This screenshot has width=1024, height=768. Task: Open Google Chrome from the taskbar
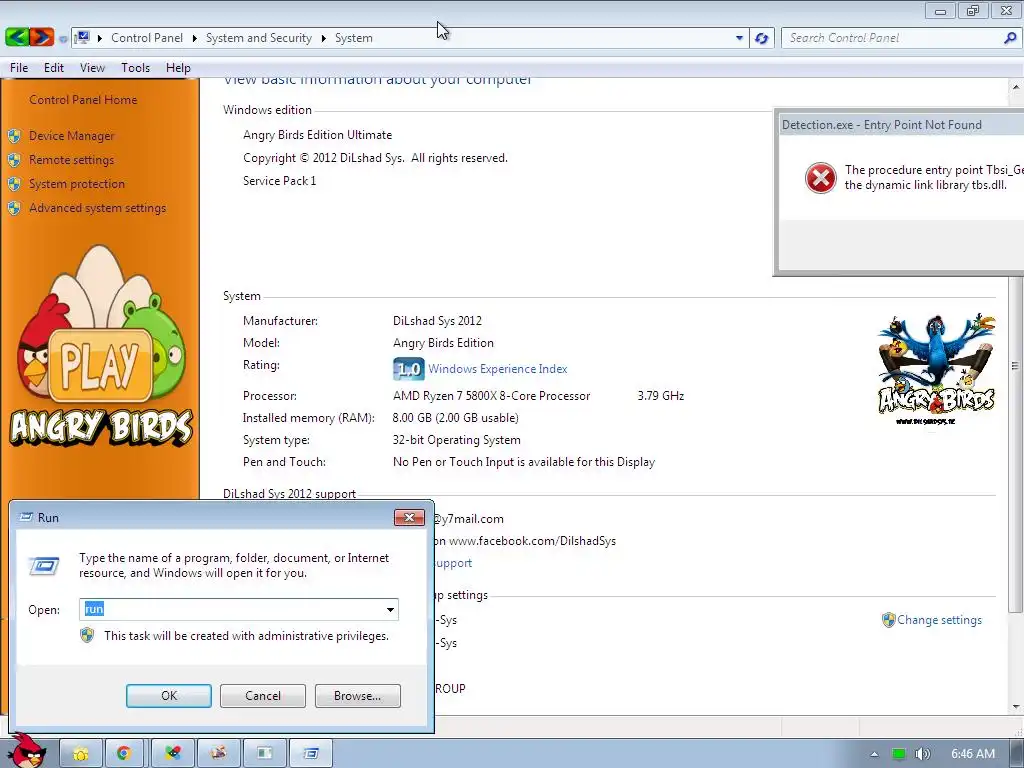tap(124, 754)
